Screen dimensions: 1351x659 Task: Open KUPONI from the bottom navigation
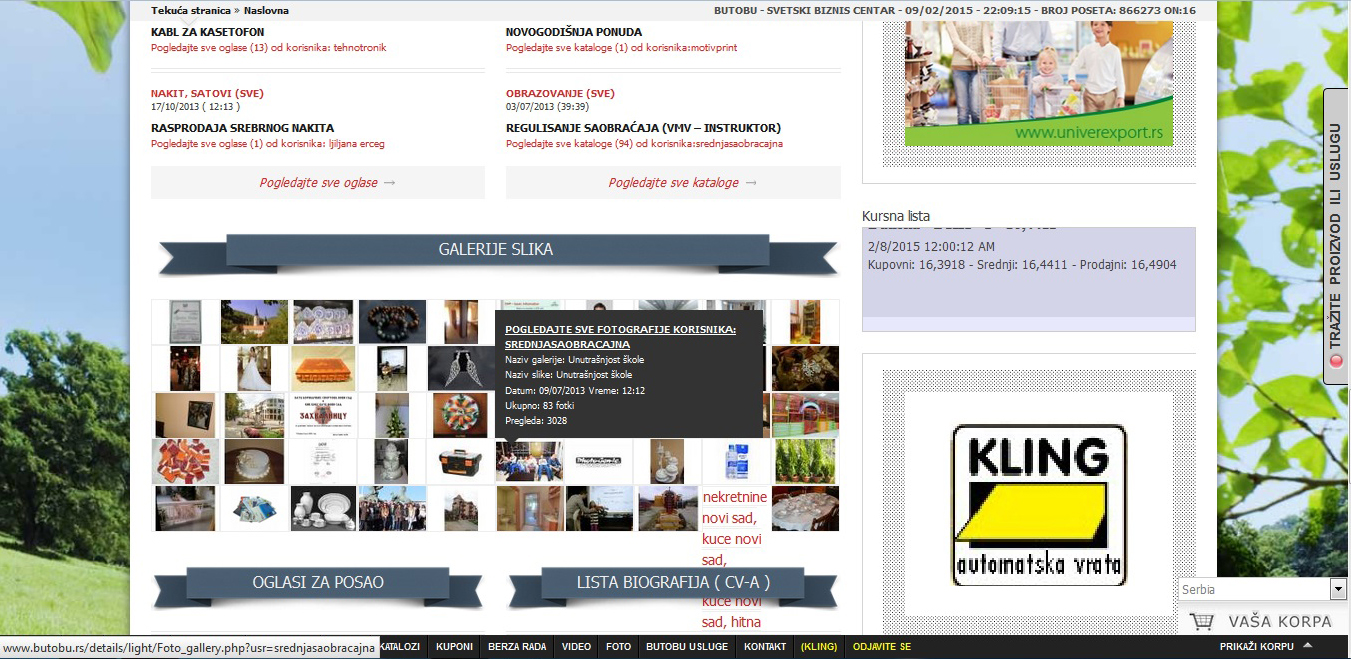click(454, 646)
